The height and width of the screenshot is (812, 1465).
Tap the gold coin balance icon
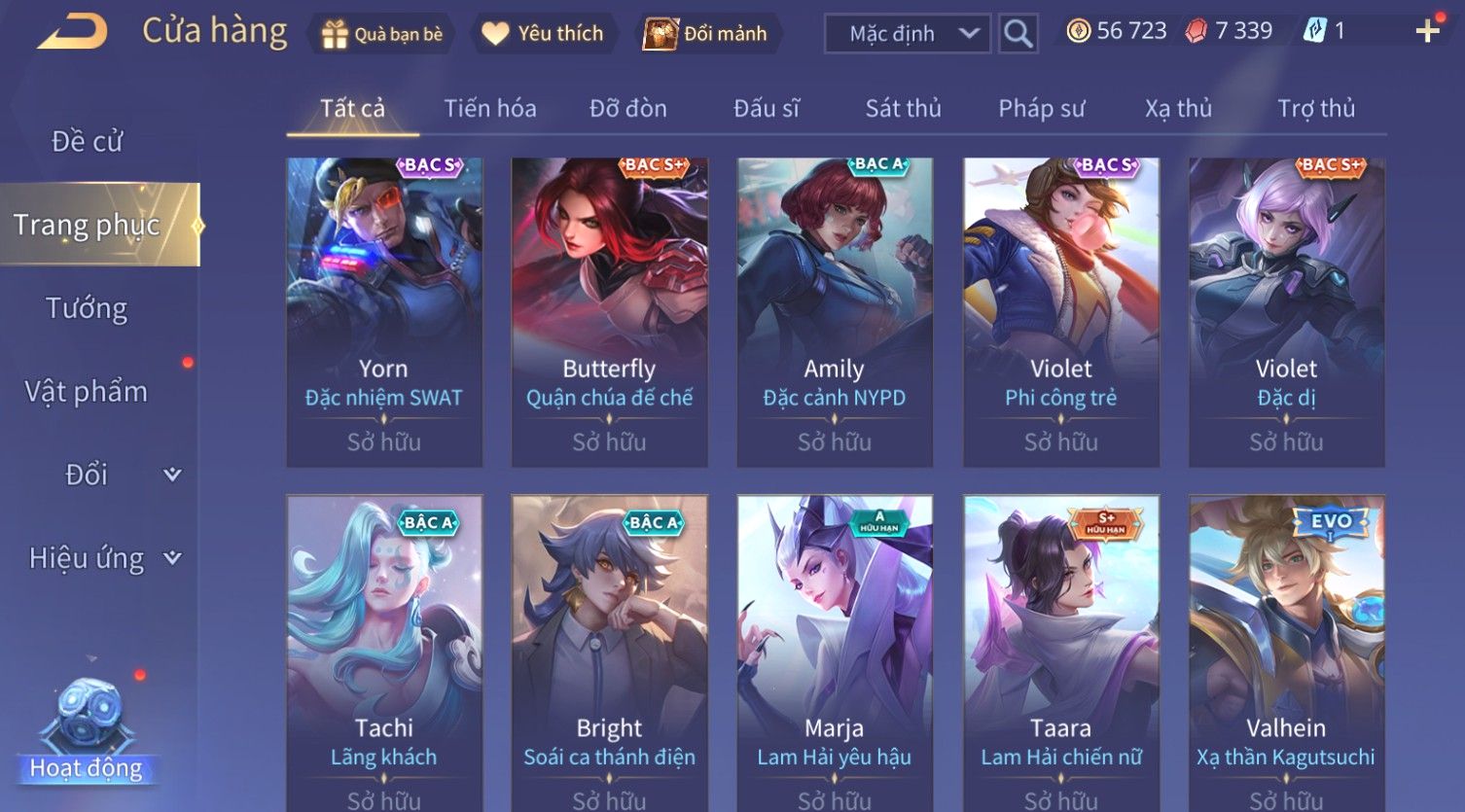(1078, 31)
